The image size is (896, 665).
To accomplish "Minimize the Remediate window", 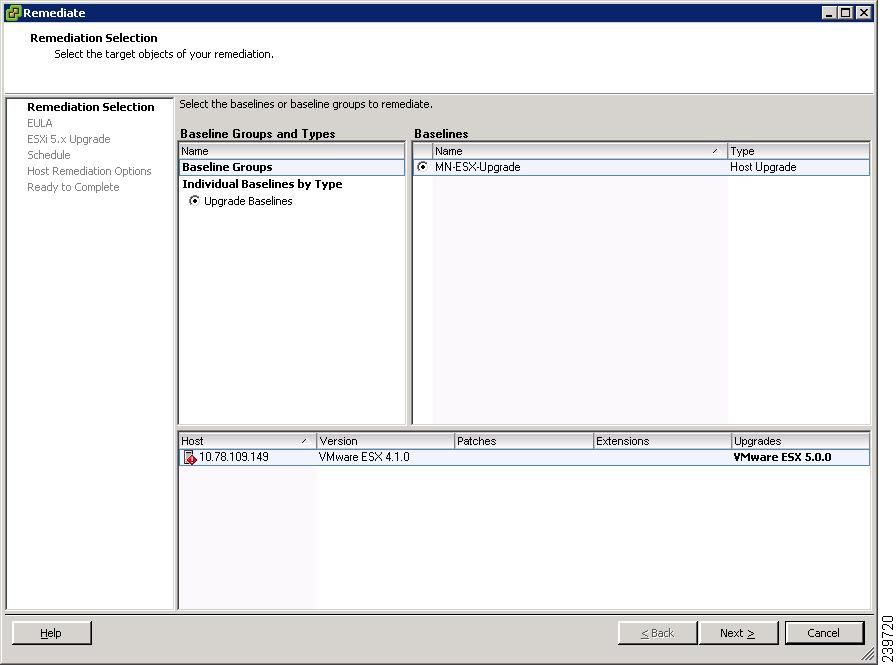I will click(829, 13).
